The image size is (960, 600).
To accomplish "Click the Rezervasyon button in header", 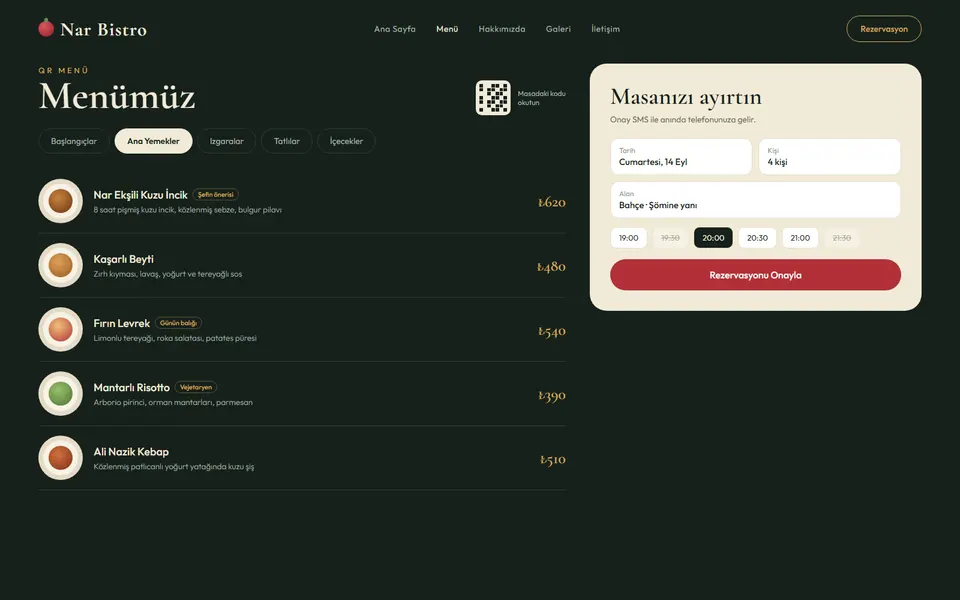I will click(x=884, y=29).
